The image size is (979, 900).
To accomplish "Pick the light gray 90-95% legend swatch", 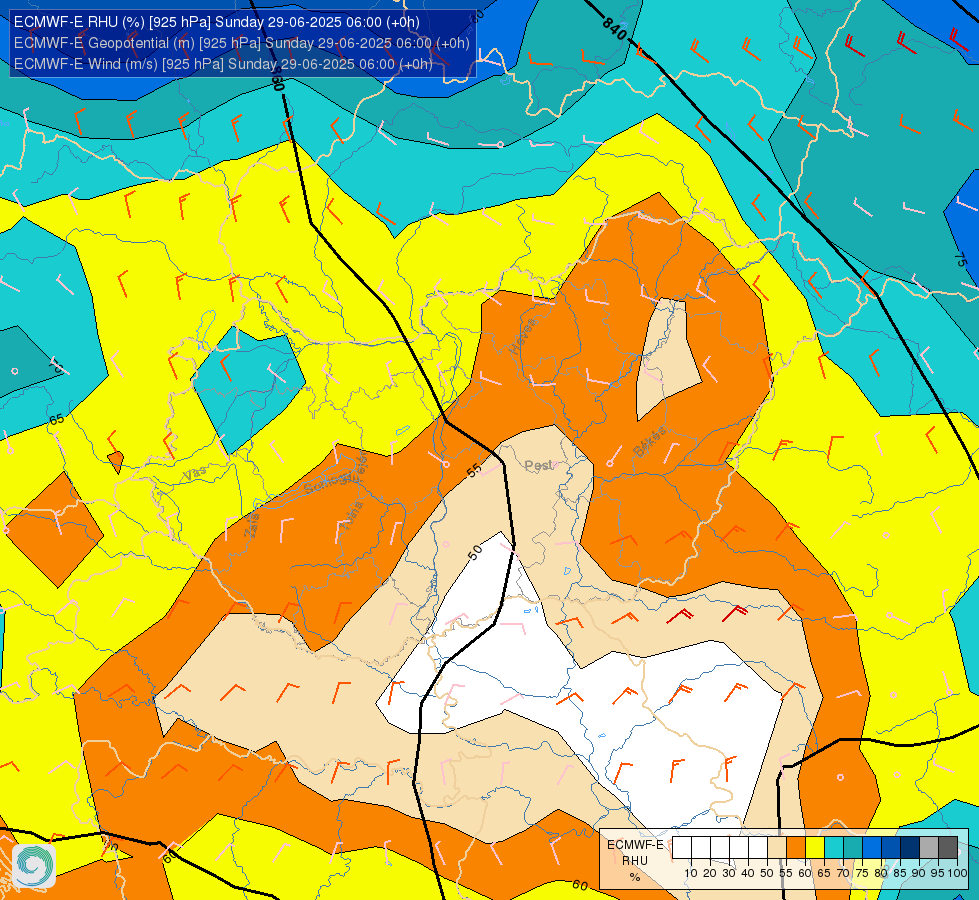I will point(929,848).
